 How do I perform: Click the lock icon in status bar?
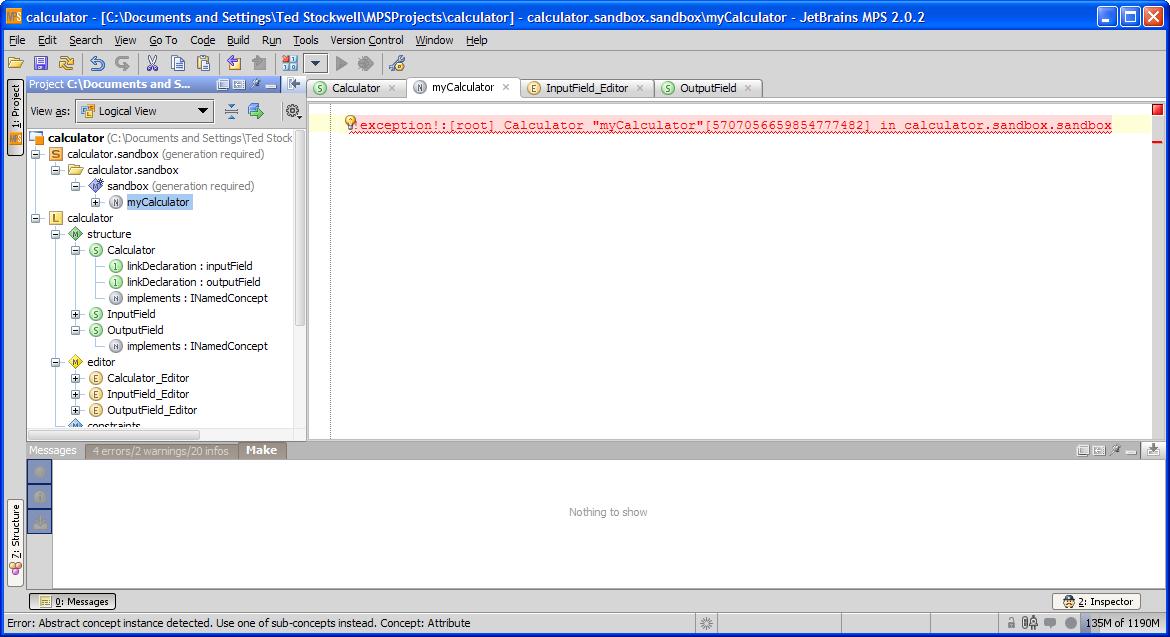pos(1011,623)
